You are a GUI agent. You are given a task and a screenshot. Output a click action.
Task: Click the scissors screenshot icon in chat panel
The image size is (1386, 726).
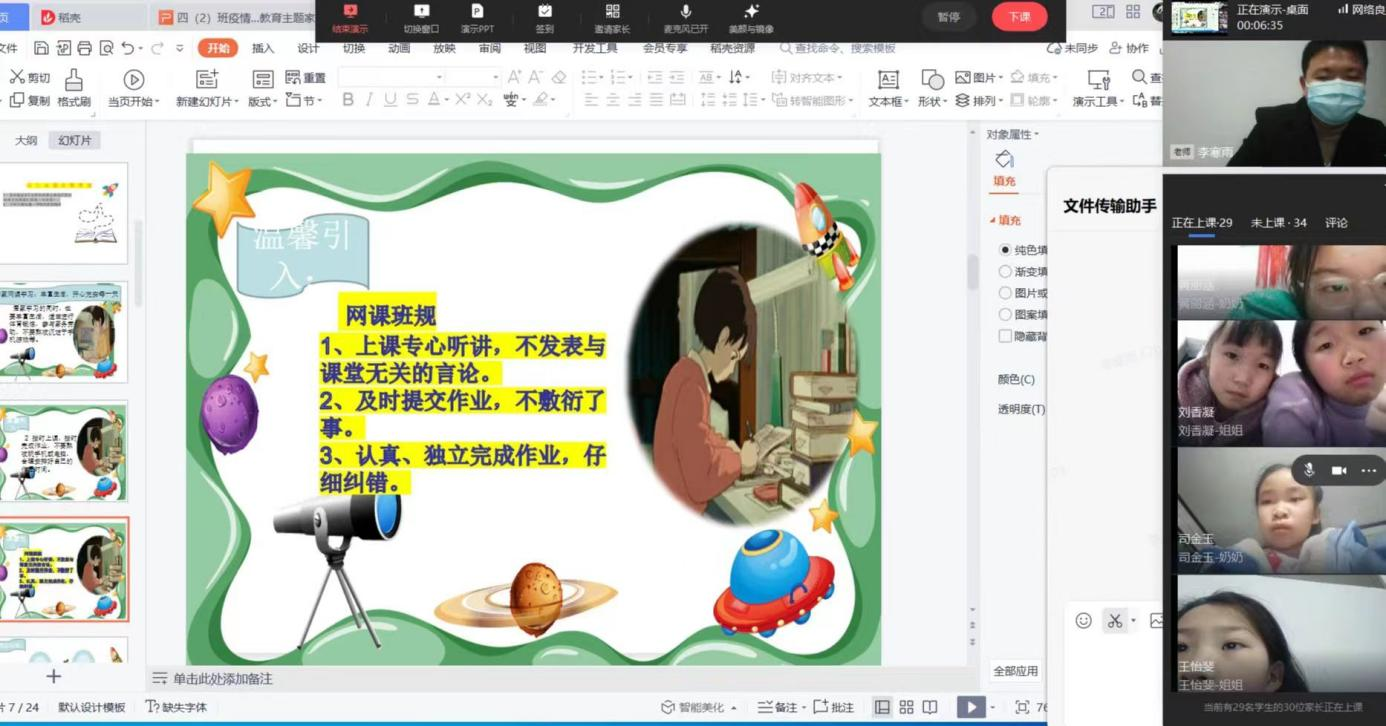[x=1115, y=621]
